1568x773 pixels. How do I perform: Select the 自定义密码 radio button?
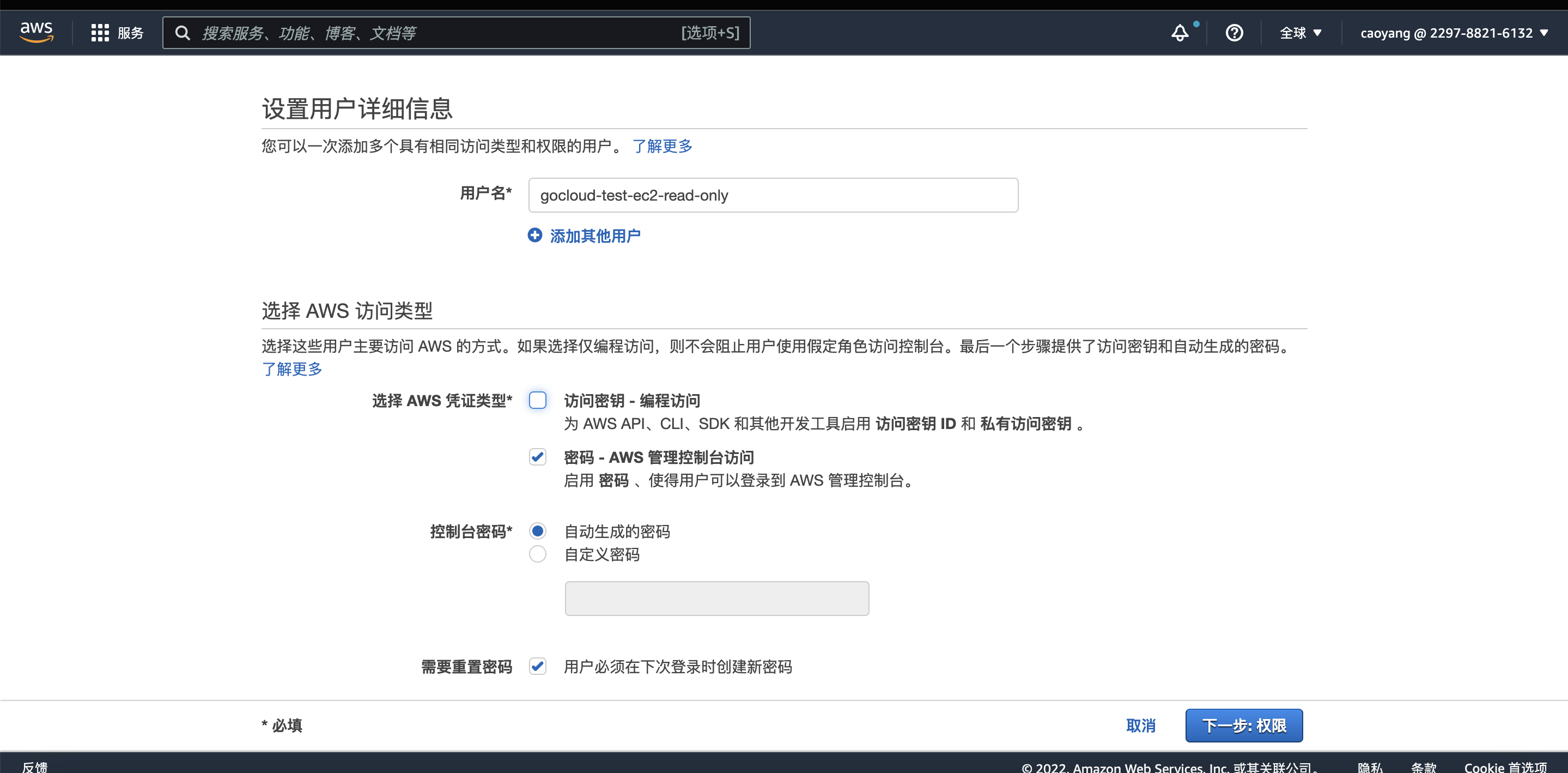(538, 554)
